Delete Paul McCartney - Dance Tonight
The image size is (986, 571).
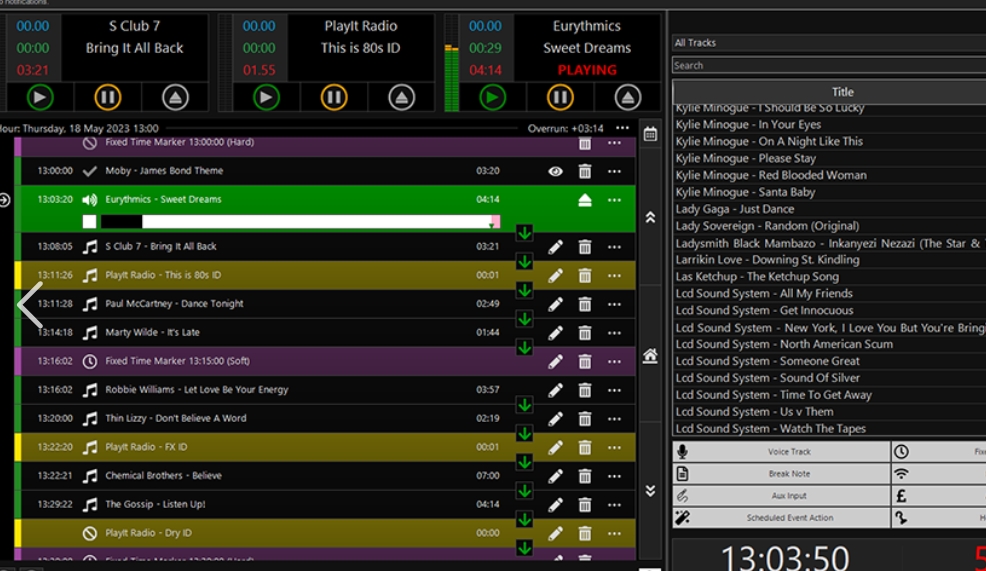[x=585, y=304]
